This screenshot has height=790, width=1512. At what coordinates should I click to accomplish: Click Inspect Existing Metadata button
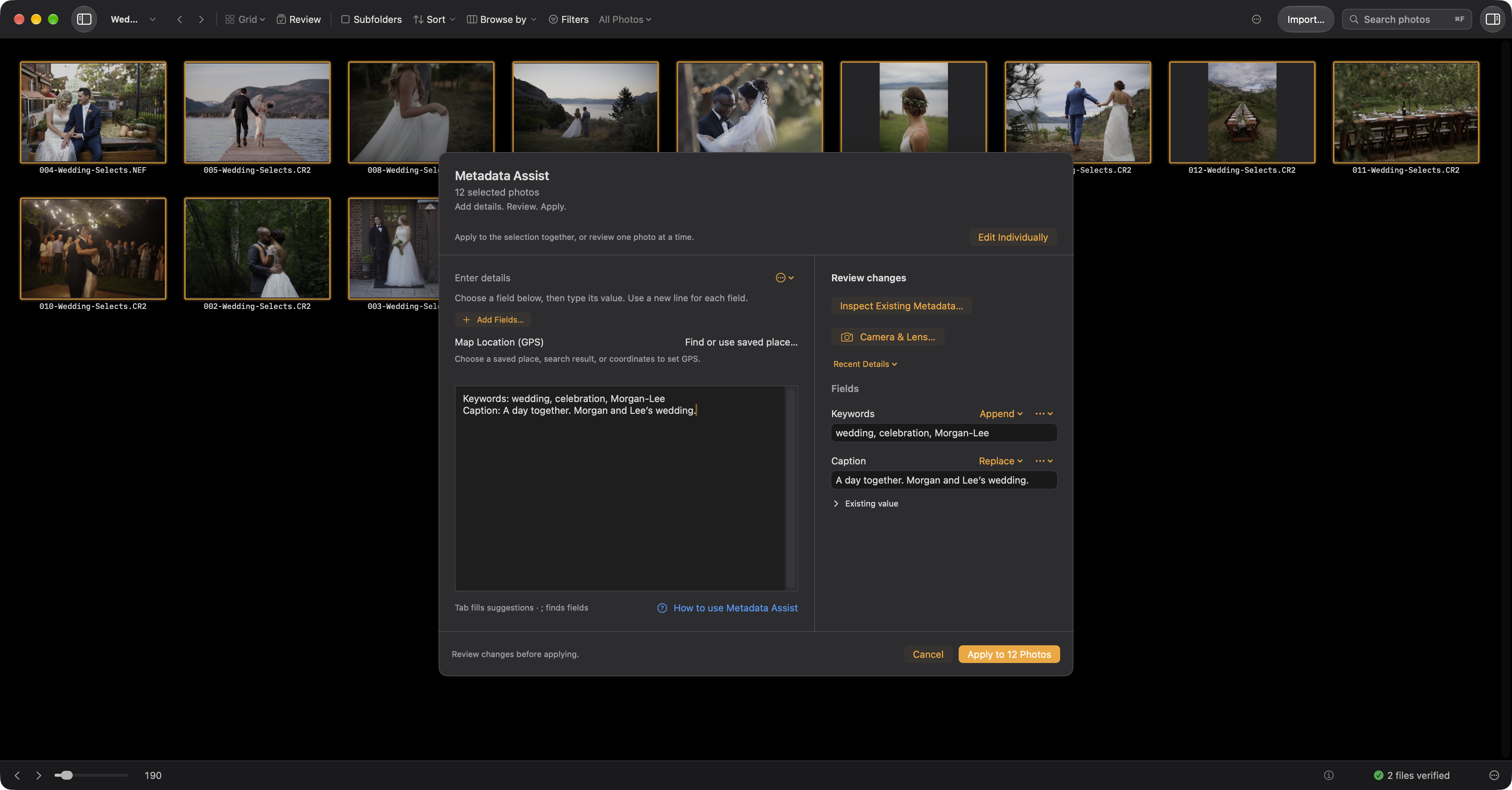[901, 306]
